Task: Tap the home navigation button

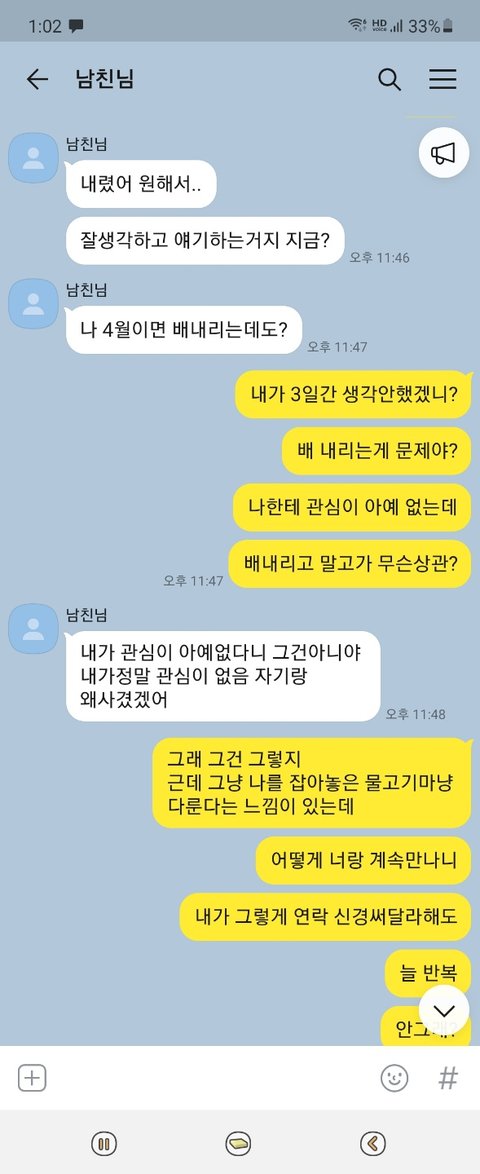Action: [238, 1143]
